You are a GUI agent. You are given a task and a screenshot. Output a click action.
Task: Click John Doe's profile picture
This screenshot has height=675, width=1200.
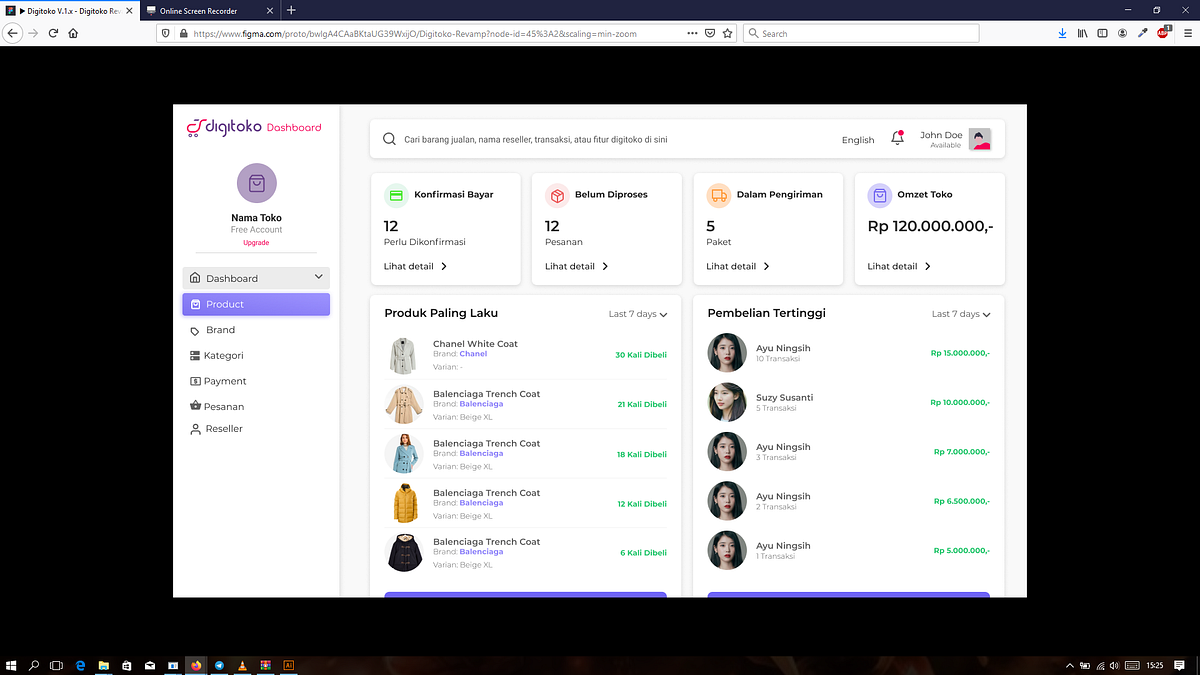pyautogui.click(x=980, y=139)
